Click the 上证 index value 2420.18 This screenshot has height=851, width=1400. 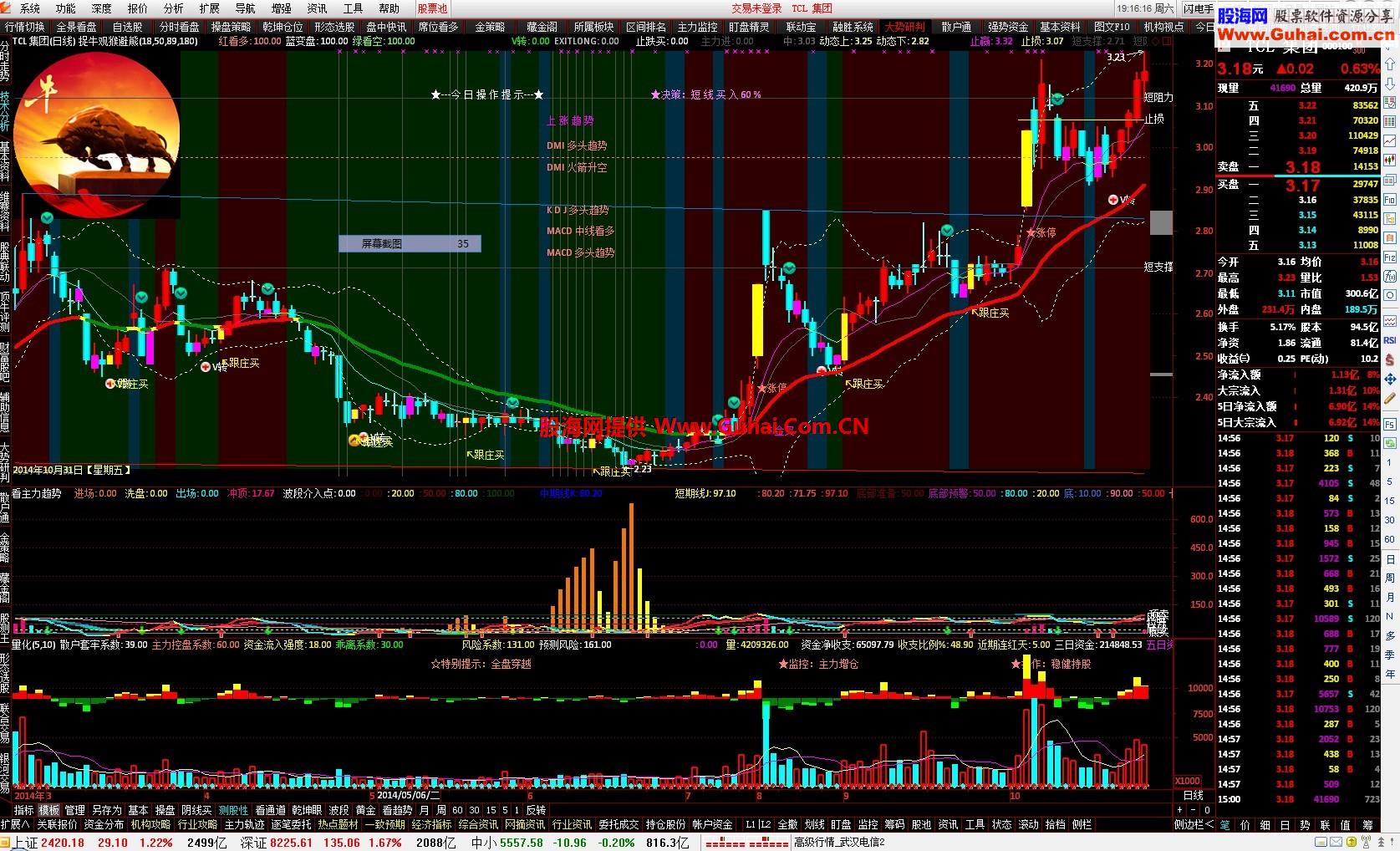(x=63, y=843)
